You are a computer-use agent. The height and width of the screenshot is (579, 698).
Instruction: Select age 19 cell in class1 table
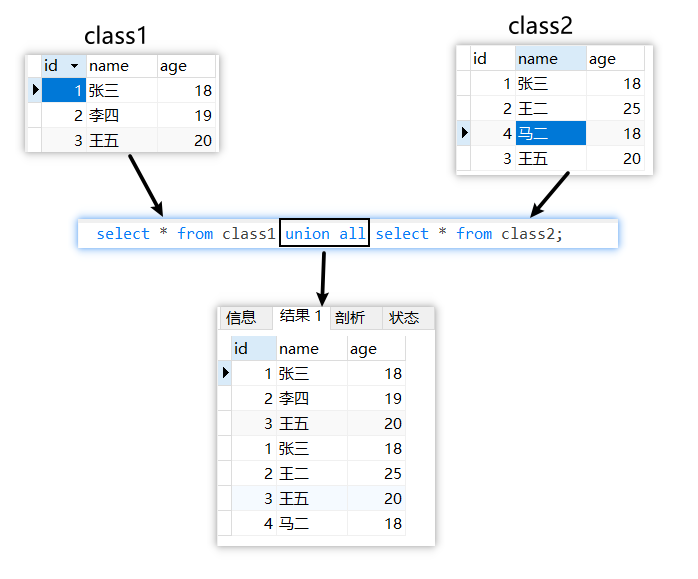186,115
